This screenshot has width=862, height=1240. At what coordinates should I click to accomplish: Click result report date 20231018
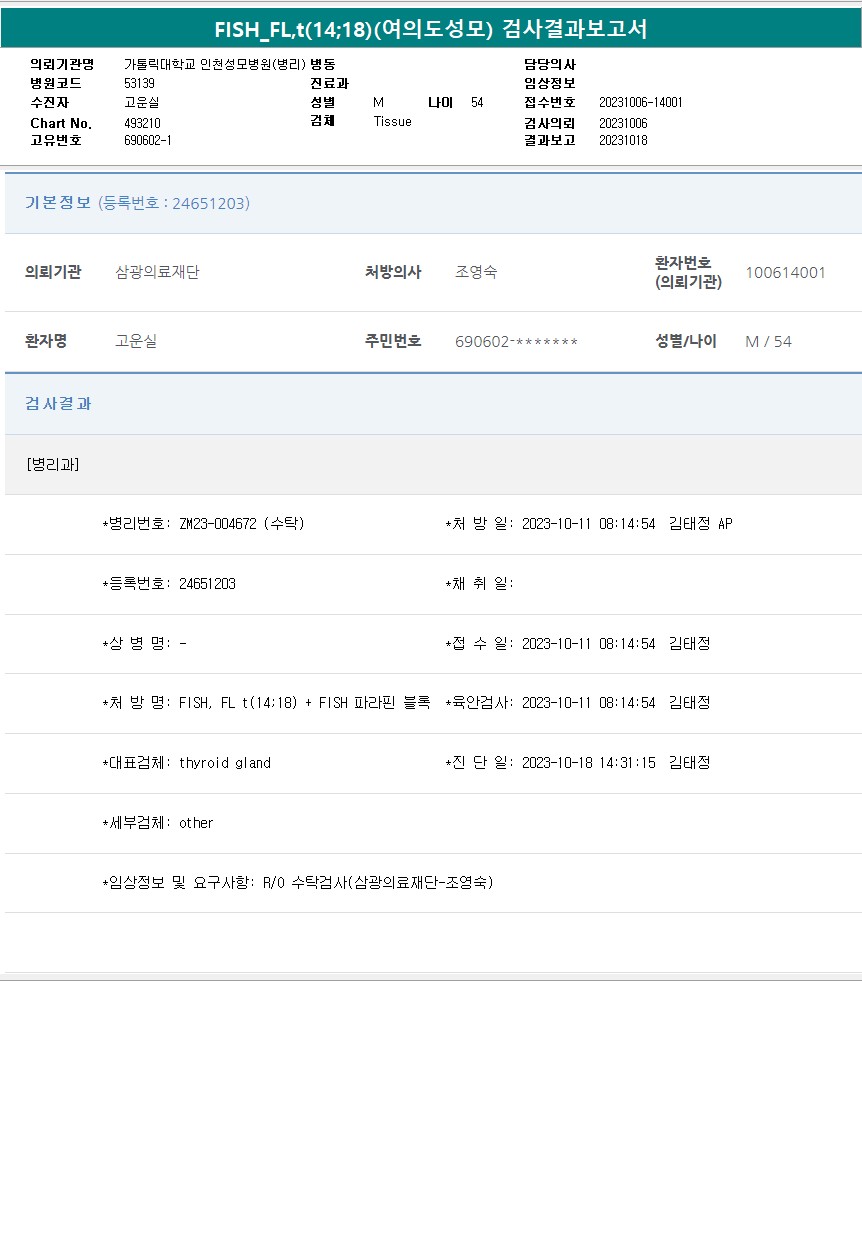point(623,140)
